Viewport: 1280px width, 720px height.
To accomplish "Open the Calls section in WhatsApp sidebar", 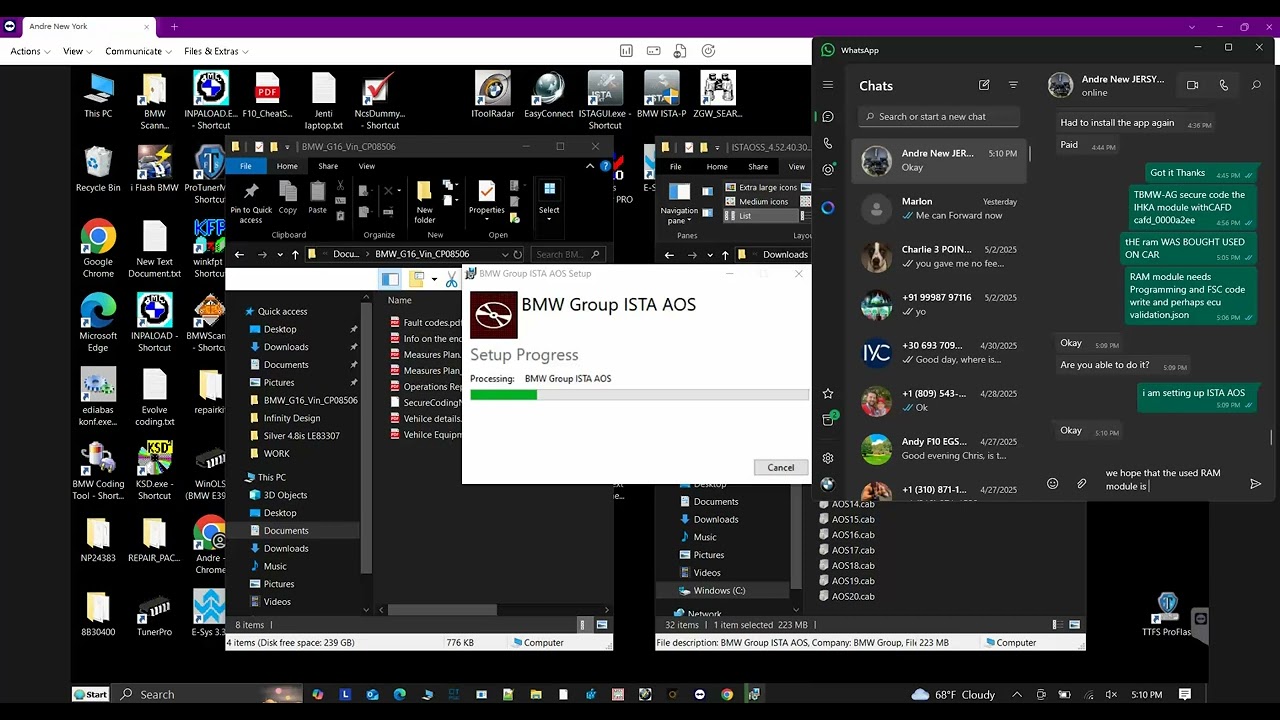I will [828, 144].
